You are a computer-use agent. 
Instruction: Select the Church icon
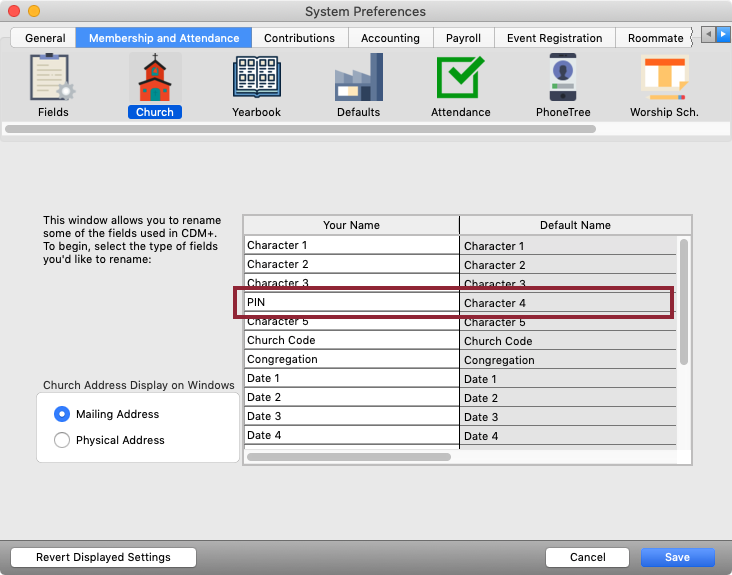tap(154, 79)
